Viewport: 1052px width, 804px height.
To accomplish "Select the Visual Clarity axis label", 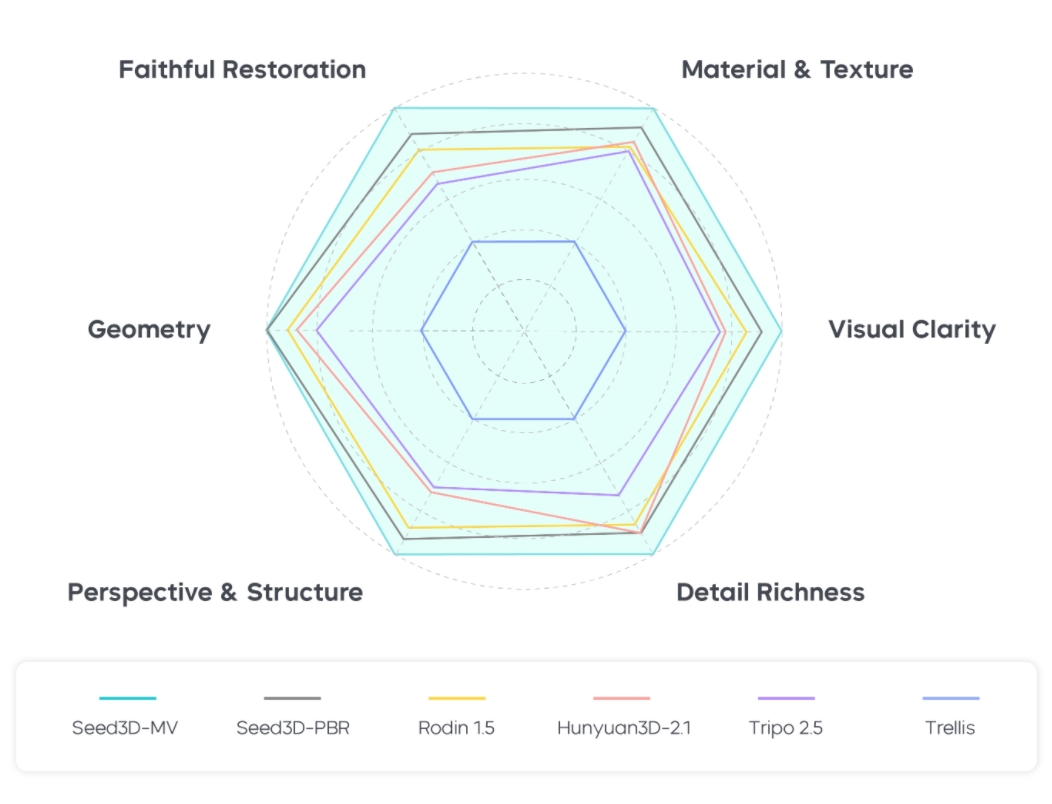I will [x=912, y=330].
